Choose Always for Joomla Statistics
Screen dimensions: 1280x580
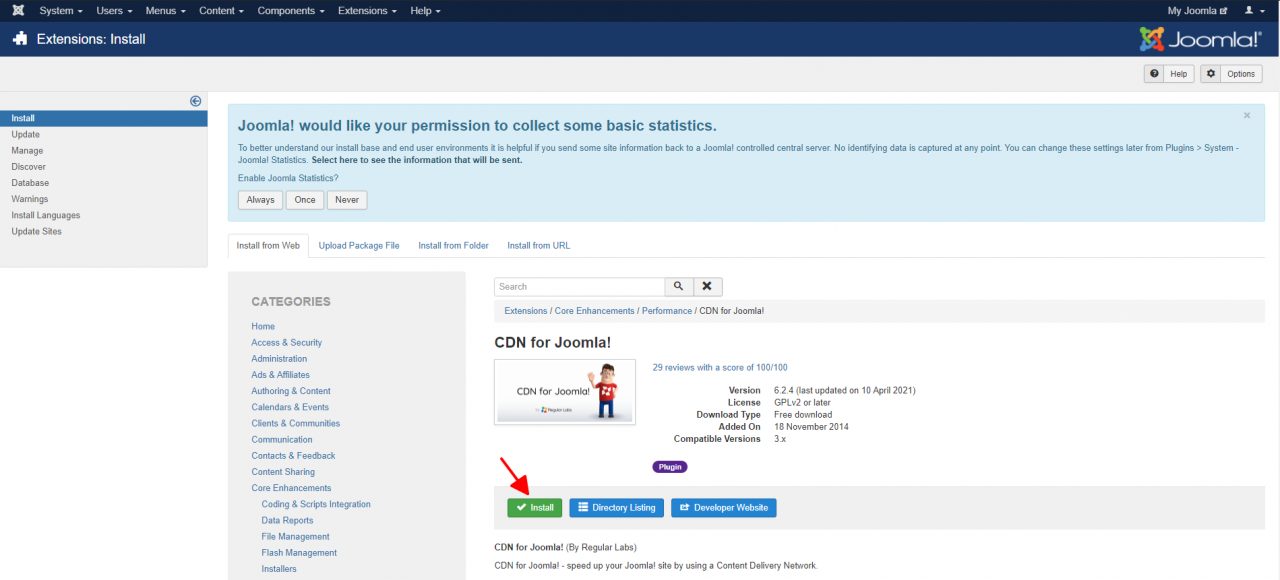pos(260,200)
